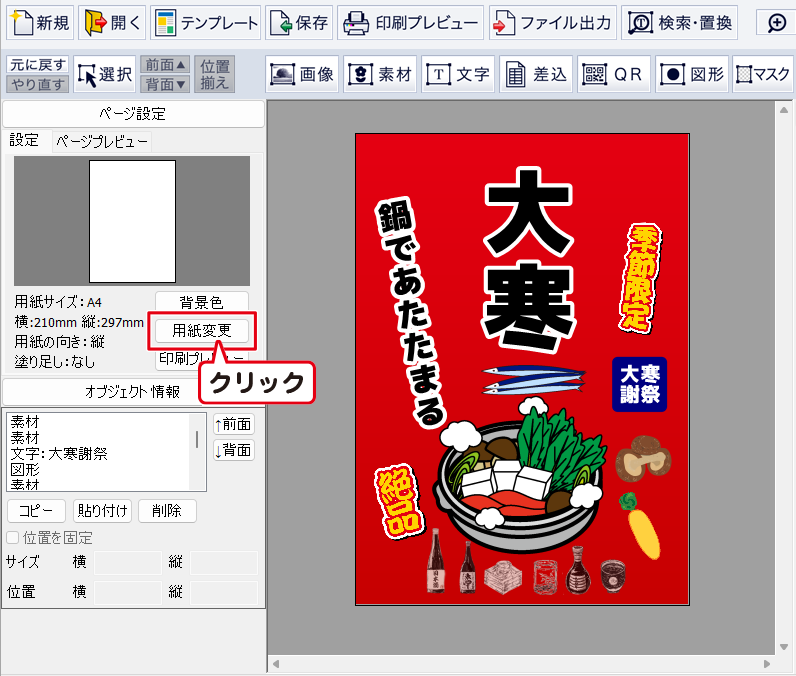
Task: Open the テンプレート (Template) chooser
Action: coord(206,22)
